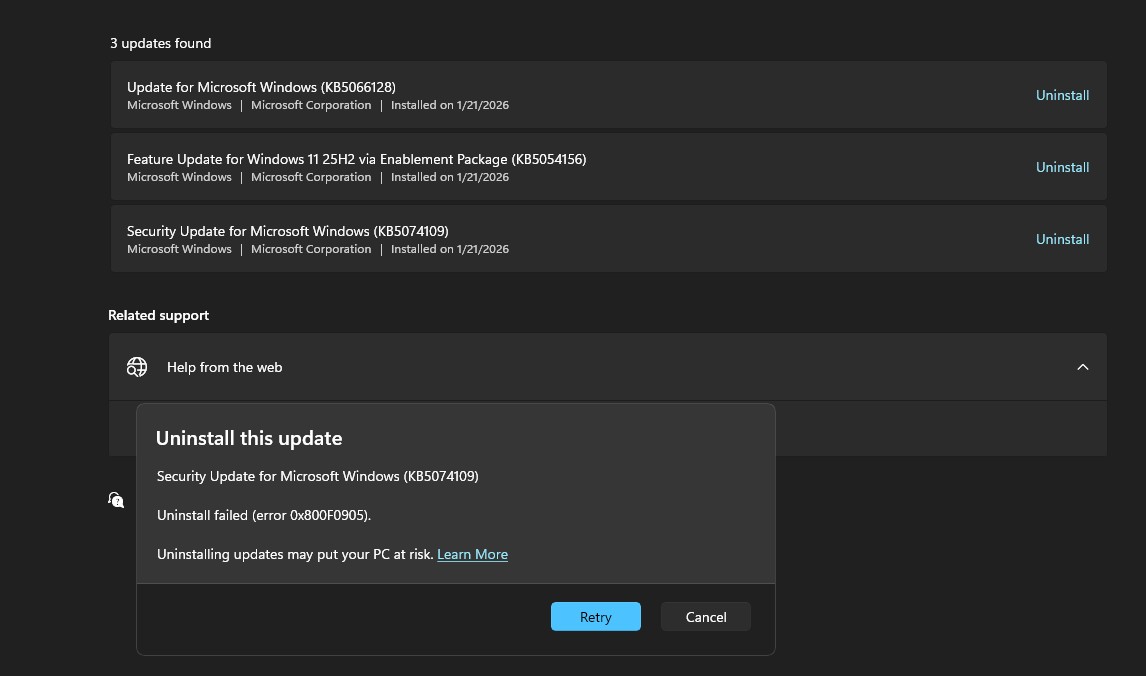This screenshot has height=676, width=1146.
Task: Select the Security Update KB5074109 row
Action: pos(500,239)
